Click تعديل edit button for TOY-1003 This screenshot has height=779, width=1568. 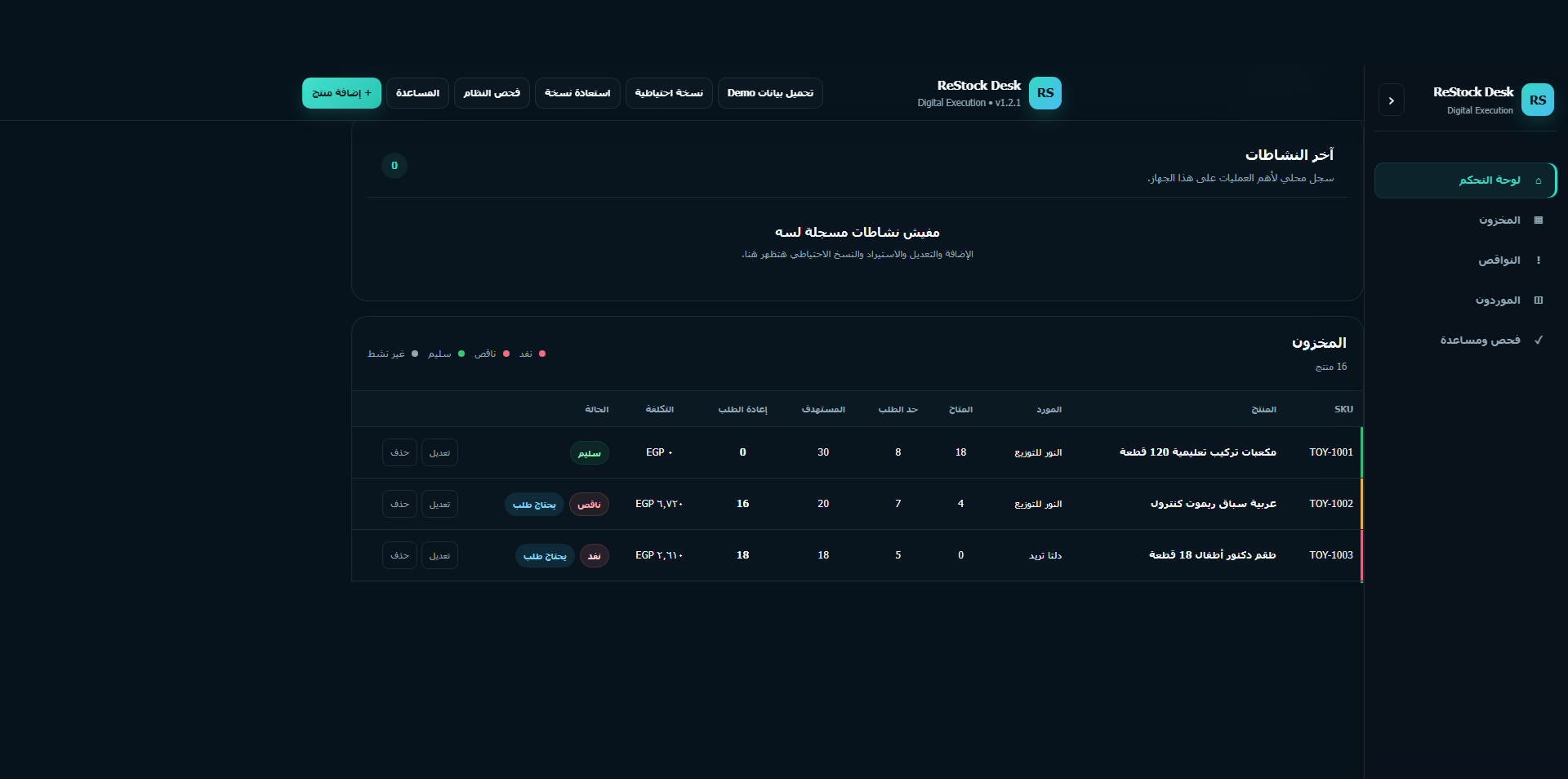click(x=439, y=555)
